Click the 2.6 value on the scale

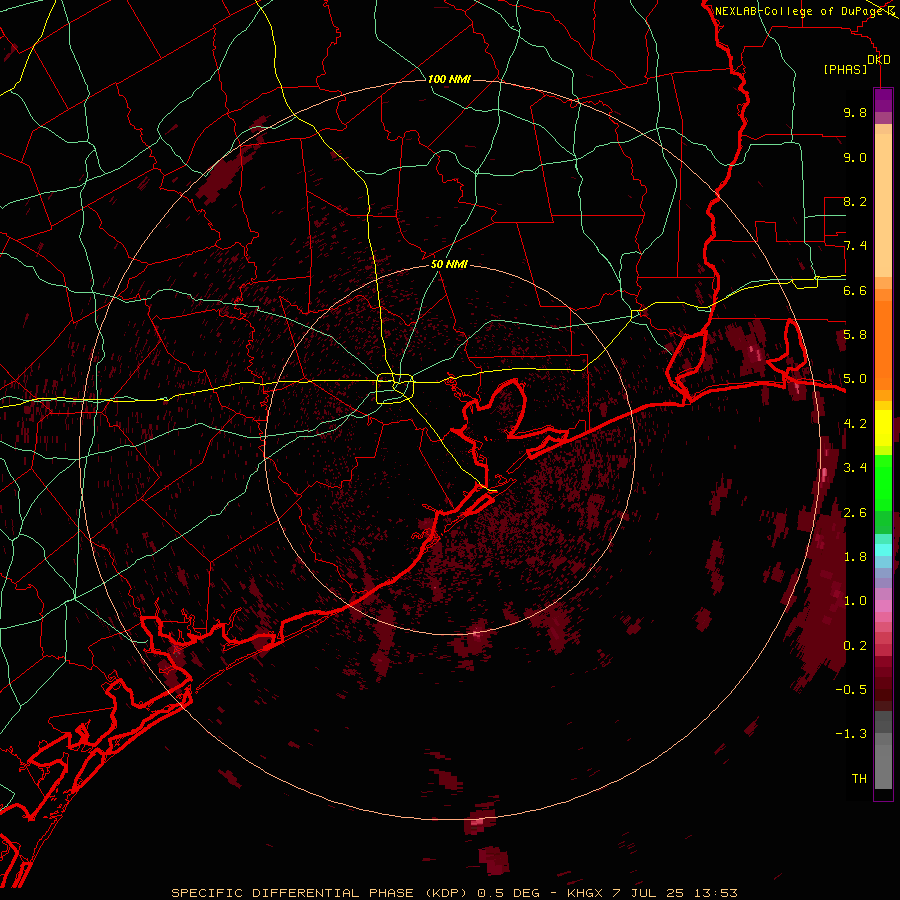point(855,513)
